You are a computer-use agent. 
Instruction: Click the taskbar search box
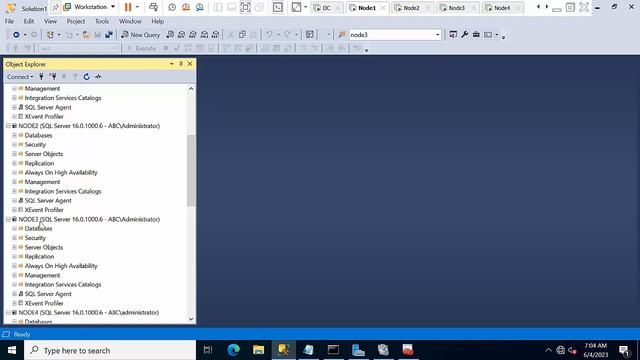click(x=110, y=350)
